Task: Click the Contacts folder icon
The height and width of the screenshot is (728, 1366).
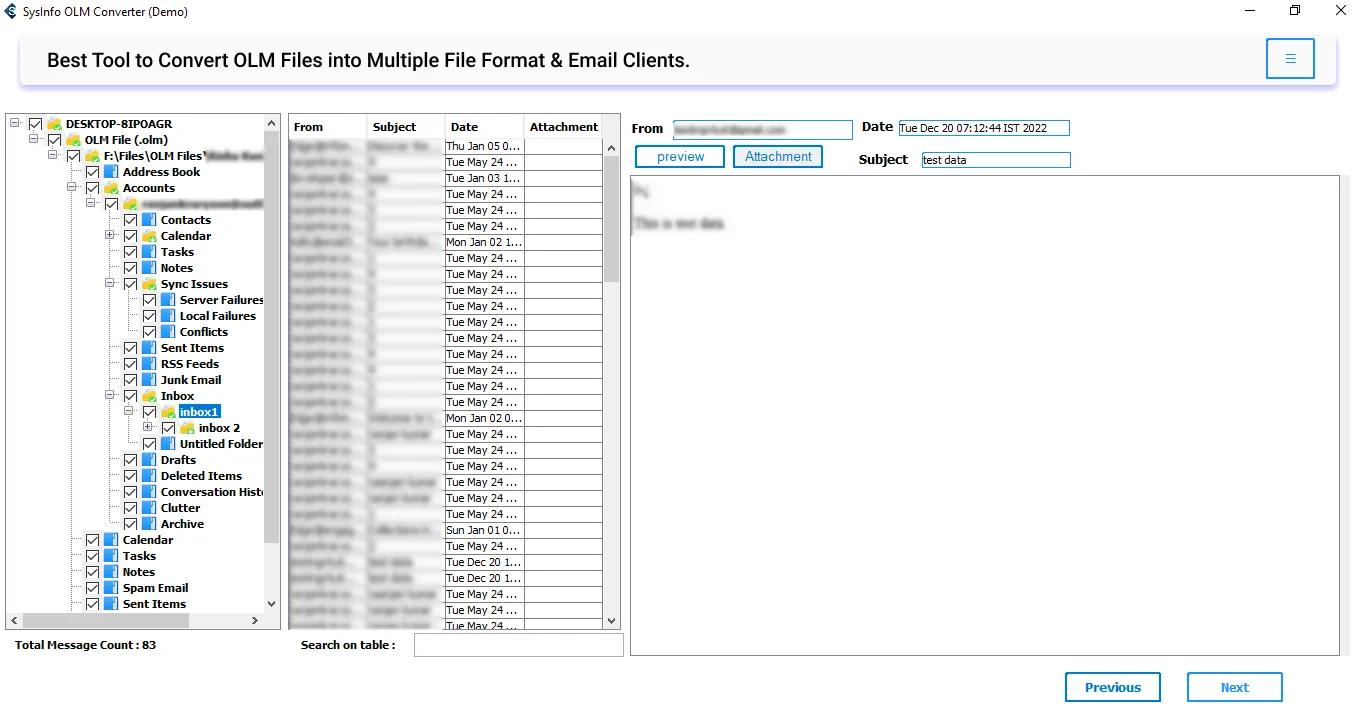Action: tap(149, 220)
